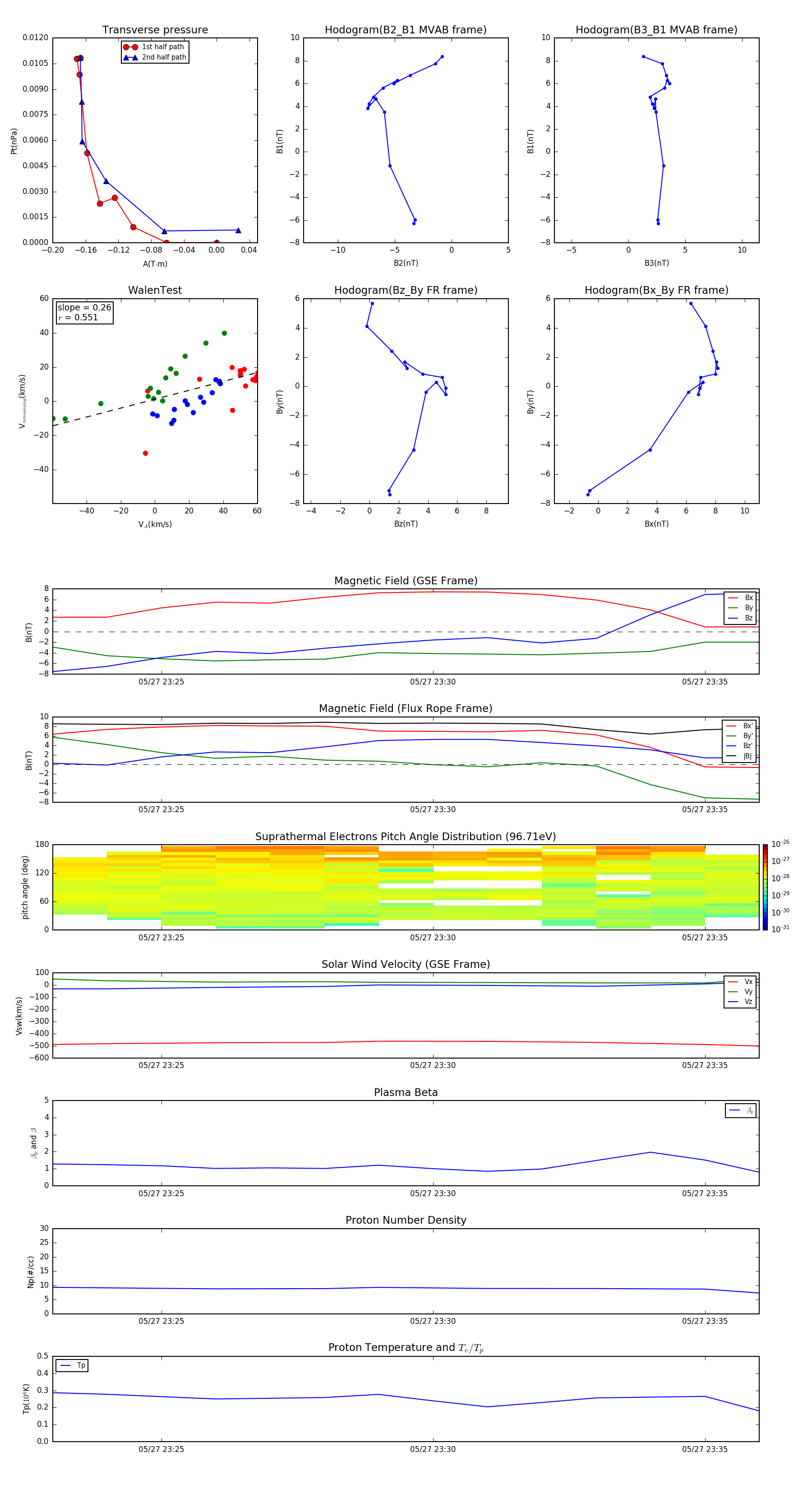Screen dimensions: 812x1489
Task: Click the 'Transverse pressure' plot title
Action: point(155,30)
